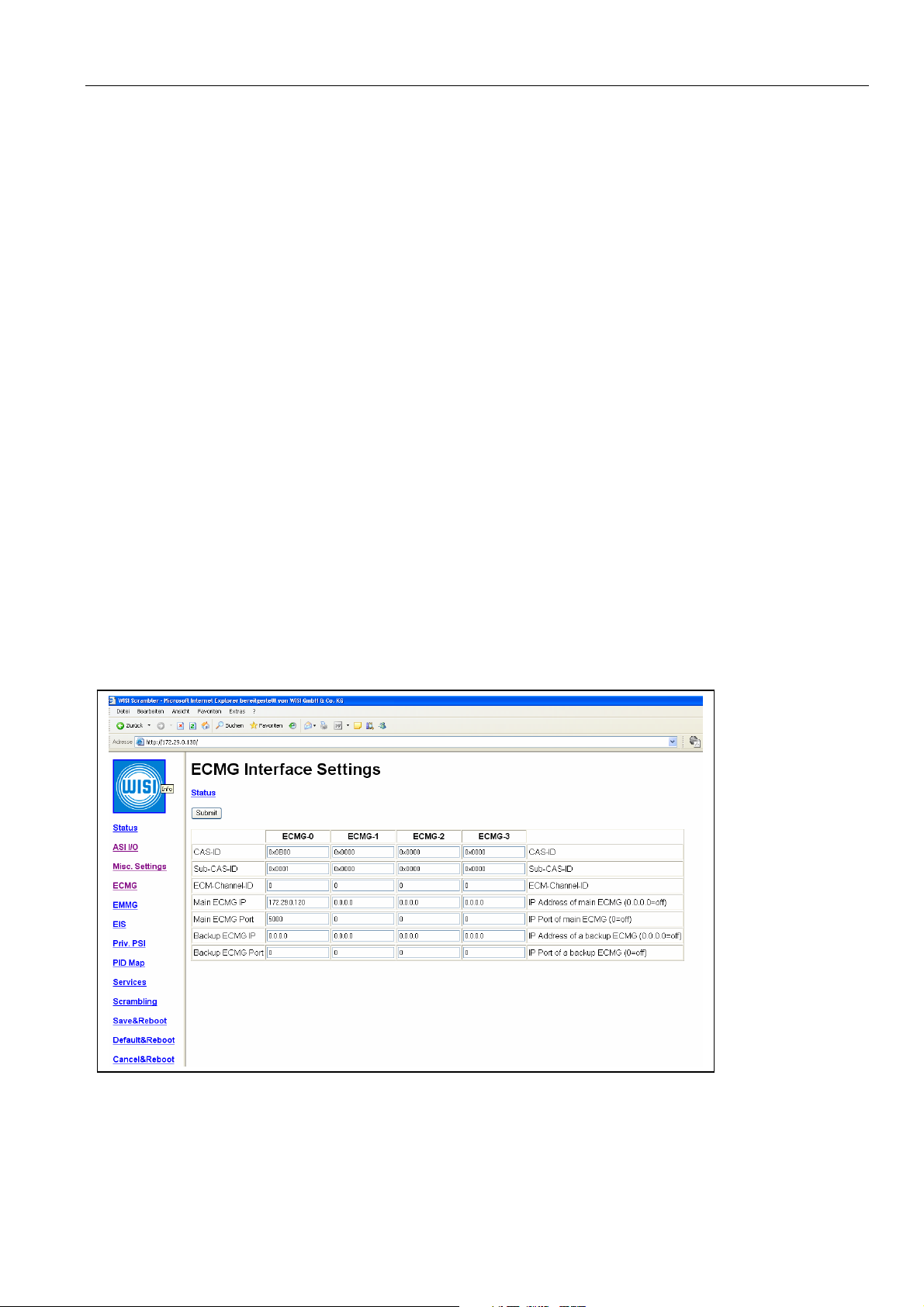Open the ECMG sidebar link
The width and height of the screenshot is (924, 1307).
(125, 886)
